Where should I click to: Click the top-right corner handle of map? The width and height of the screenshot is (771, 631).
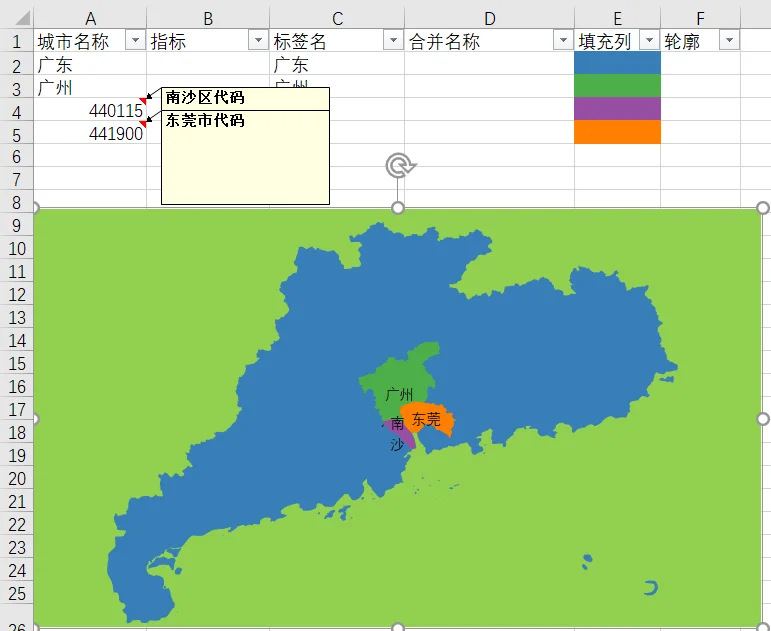pos(763,208)
